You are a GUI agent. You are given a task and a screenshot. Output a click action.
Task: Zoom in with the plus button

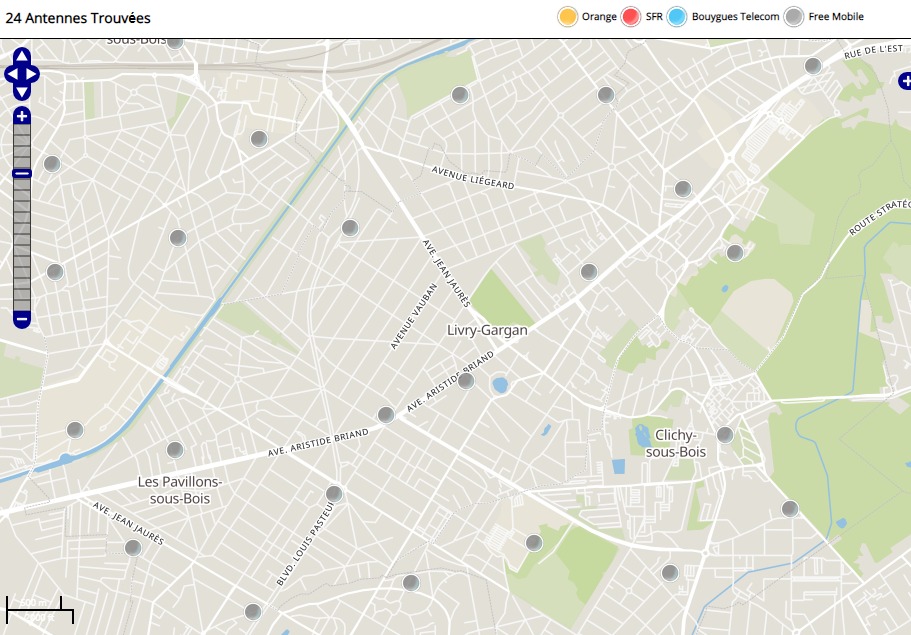[22, 117]
